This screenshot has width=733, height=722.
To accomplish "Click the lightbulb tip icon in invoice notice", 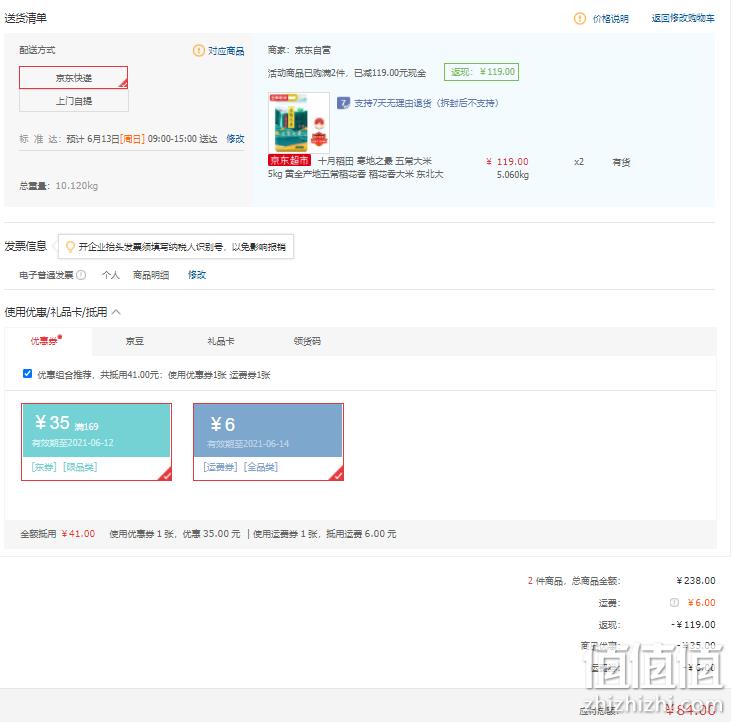I will 70,246.
